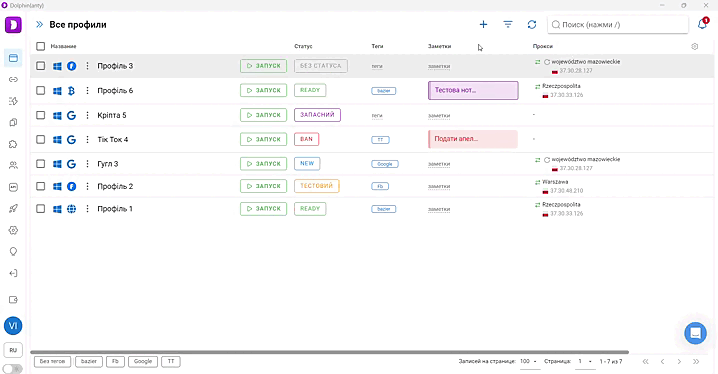Launch Профіль 1 with Запуск button
Screen dimensions: 718x374
(x=263, y=209)
